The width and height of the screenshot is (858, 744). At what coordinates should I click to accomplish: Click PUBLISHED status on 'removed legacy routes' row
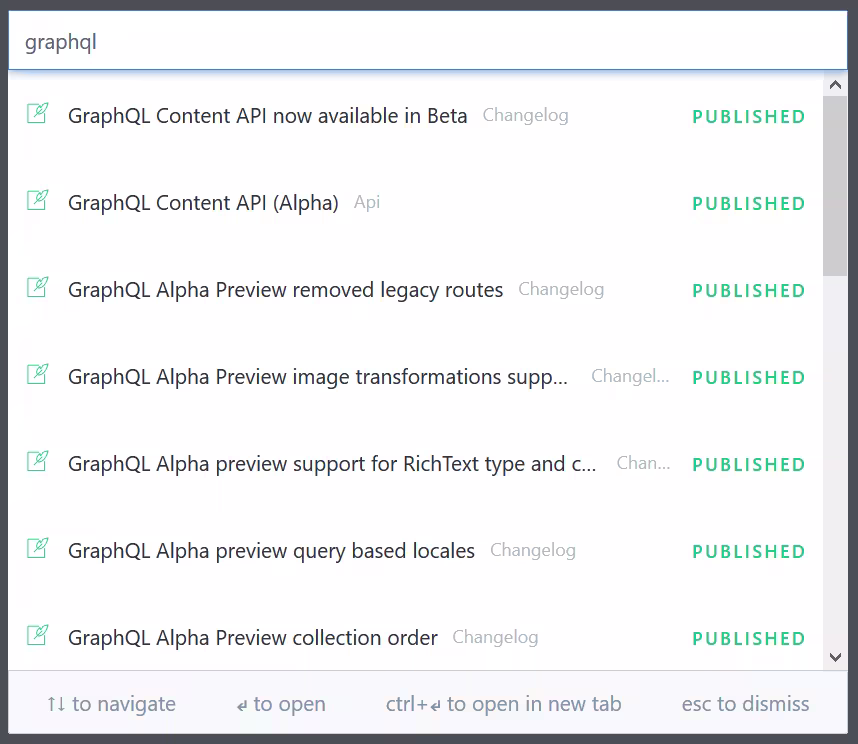pos(749,290)
